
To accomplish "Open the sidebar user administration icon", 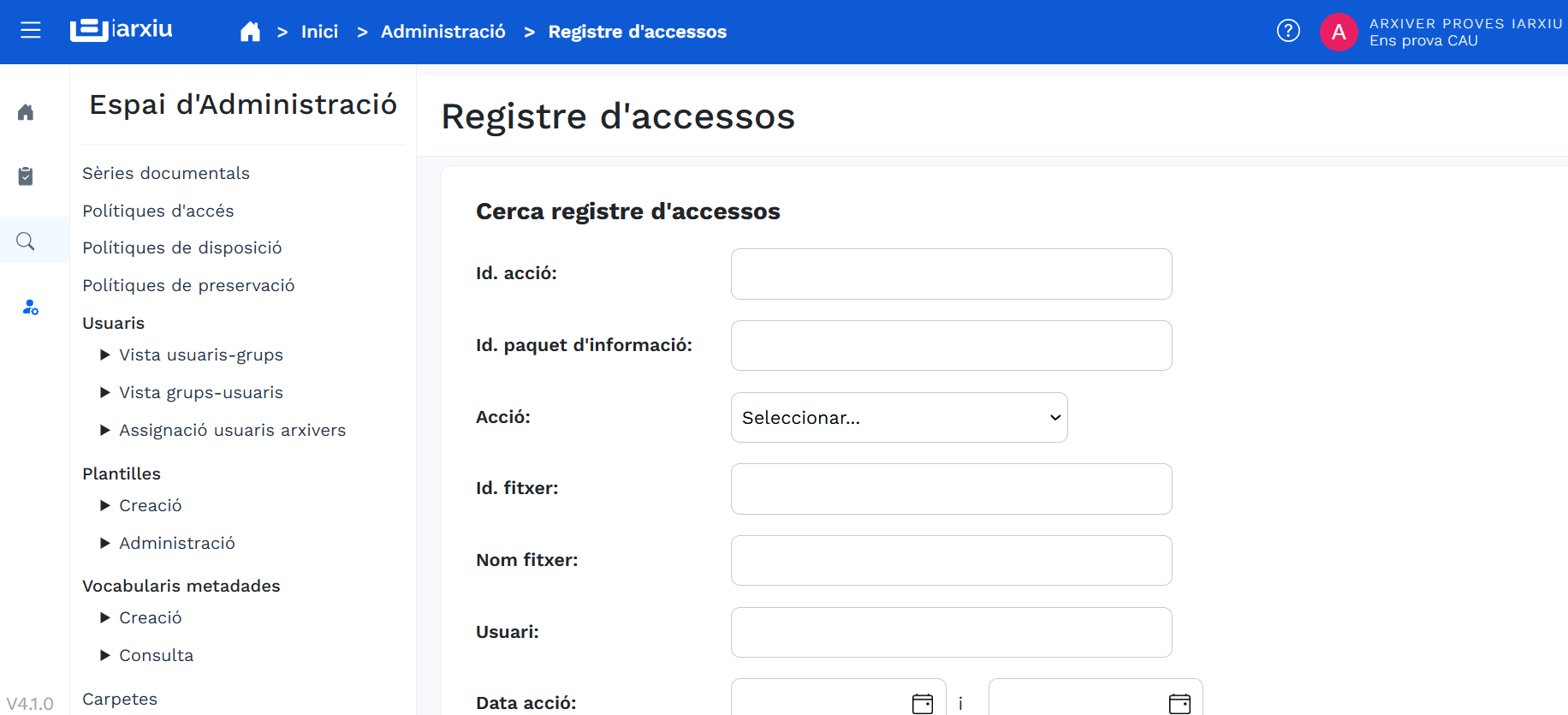I will 30,307.
